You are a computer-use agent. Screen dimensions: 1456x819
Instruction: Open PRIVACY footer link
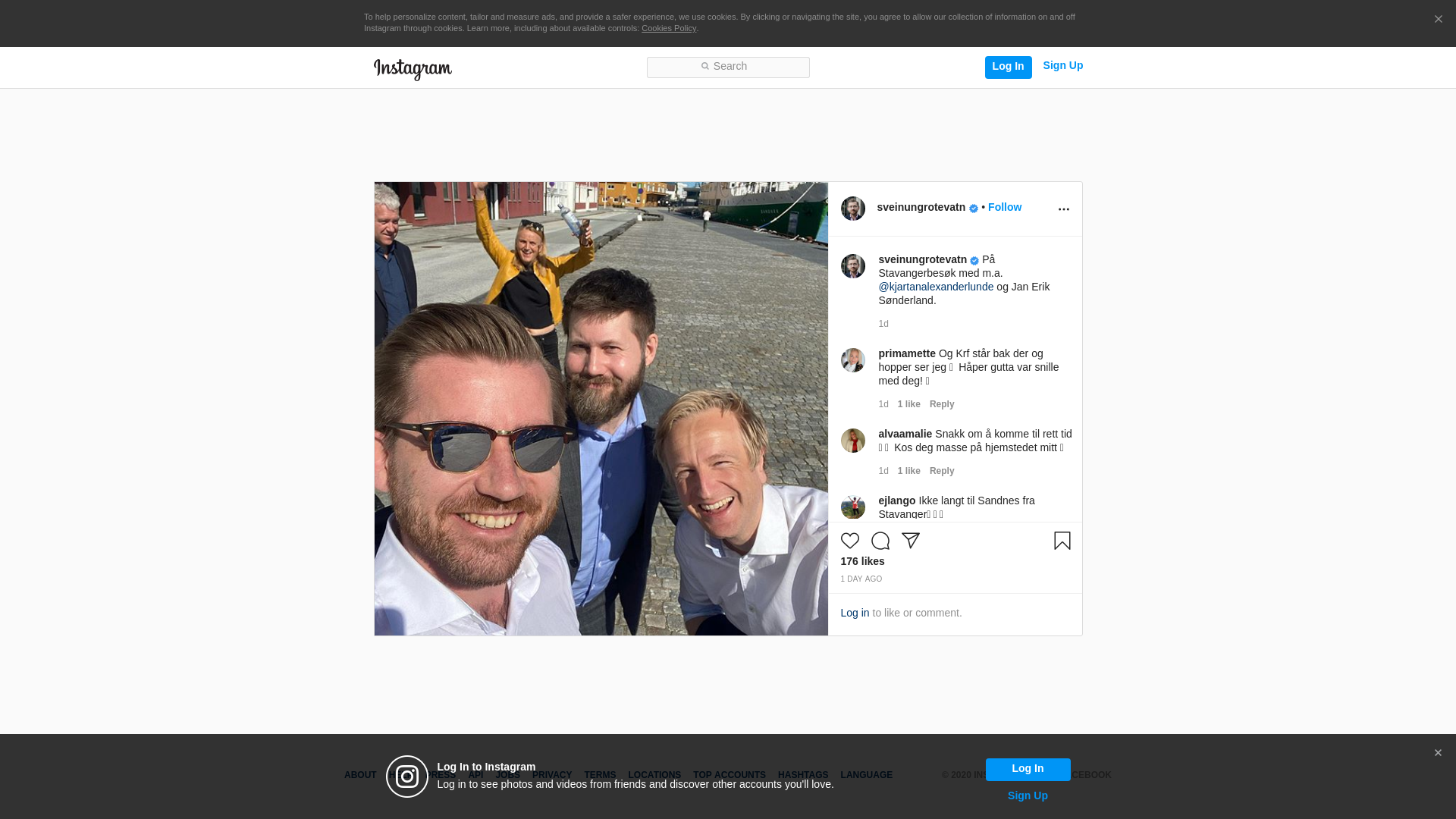click(x=552, y=775)
